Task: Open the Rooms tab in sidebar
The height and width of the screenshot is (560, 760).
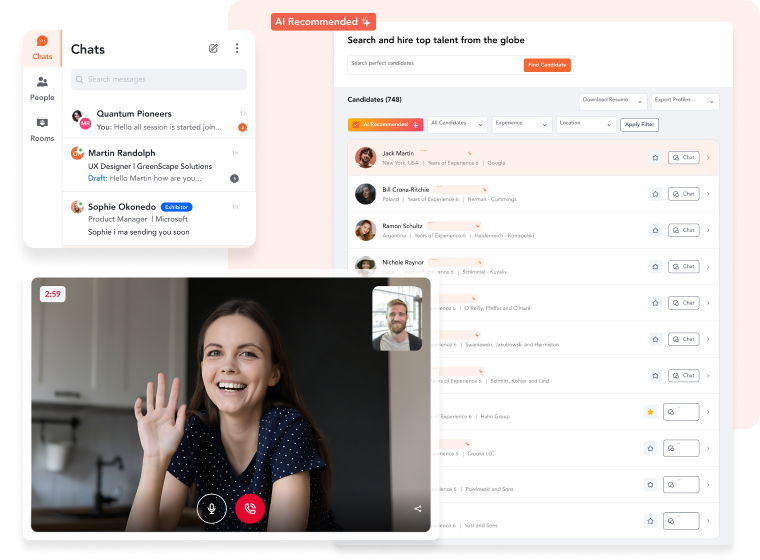Action: (x=42, y=129)
